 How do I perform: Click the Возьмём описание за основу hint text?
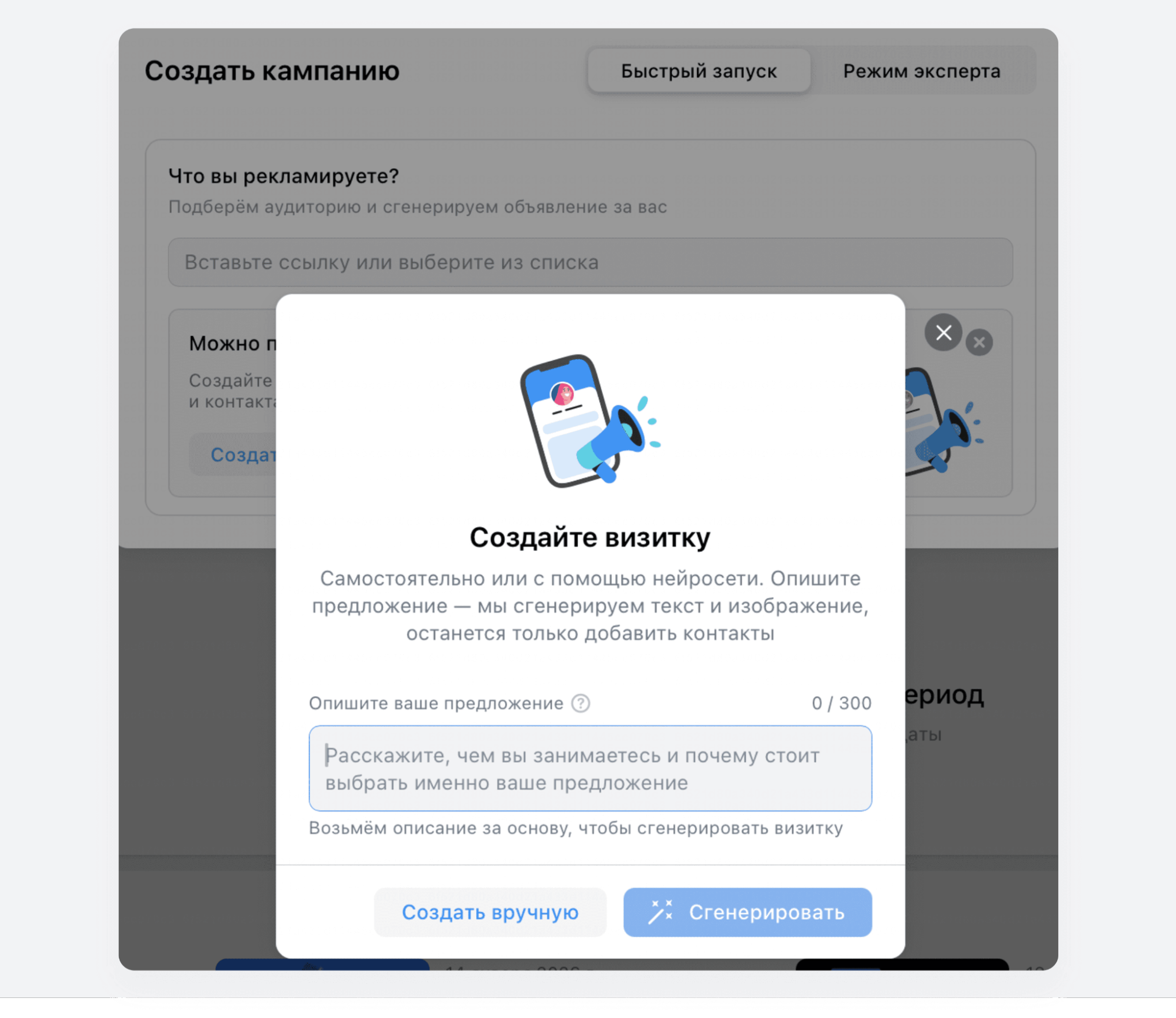(x=576, y=829)
